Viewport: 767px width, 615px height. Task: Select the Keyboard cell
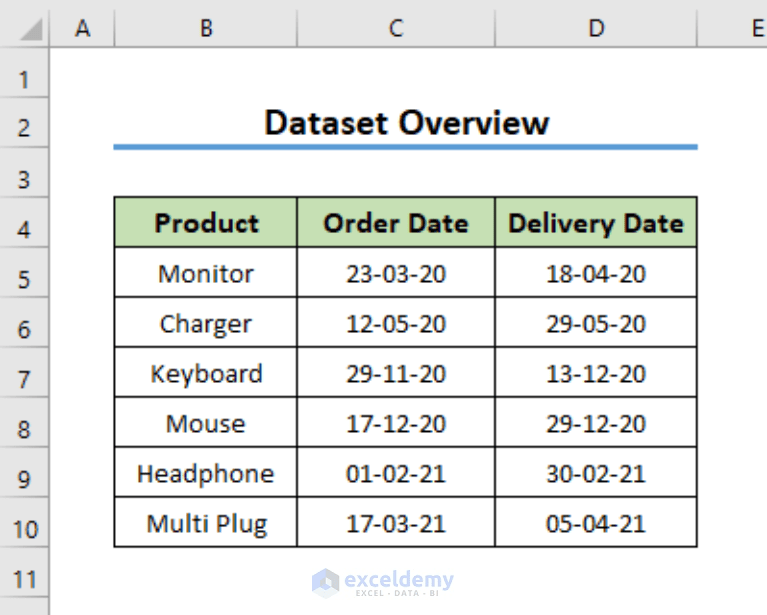205,373
